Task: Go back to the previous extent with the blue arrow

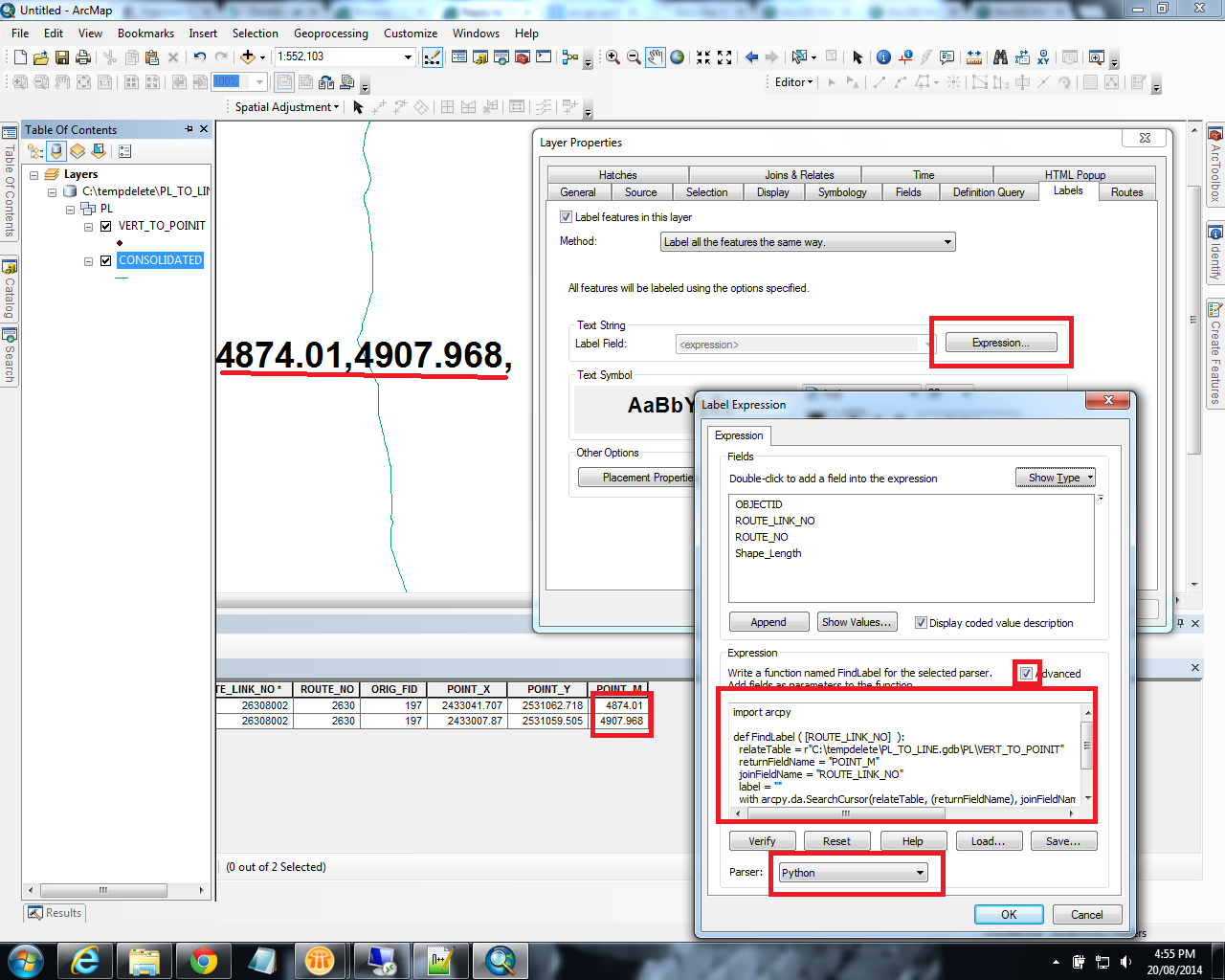Action: tap(751, 57)
